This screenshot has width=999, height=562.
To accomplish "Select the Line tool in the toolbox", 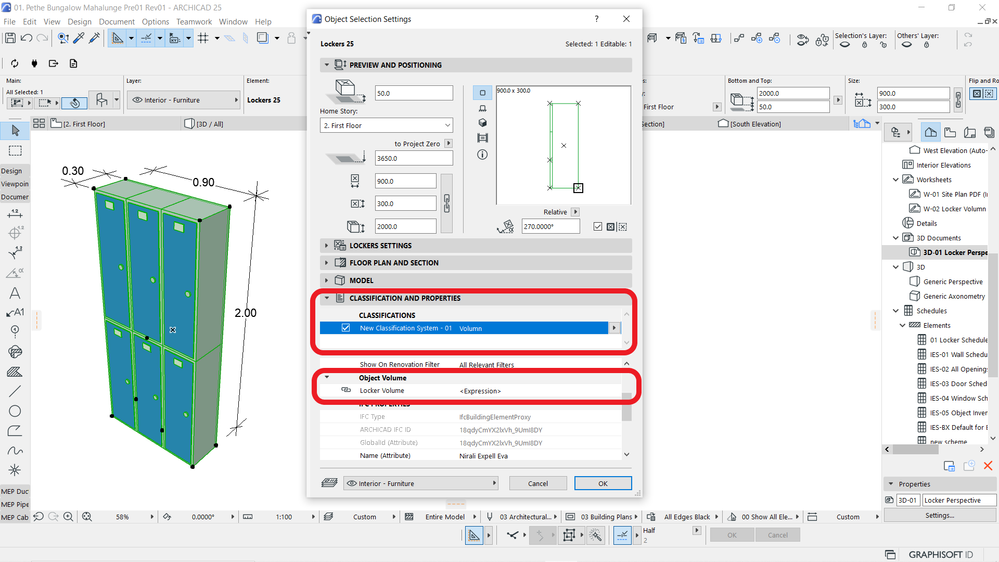I will click(15, 391).
